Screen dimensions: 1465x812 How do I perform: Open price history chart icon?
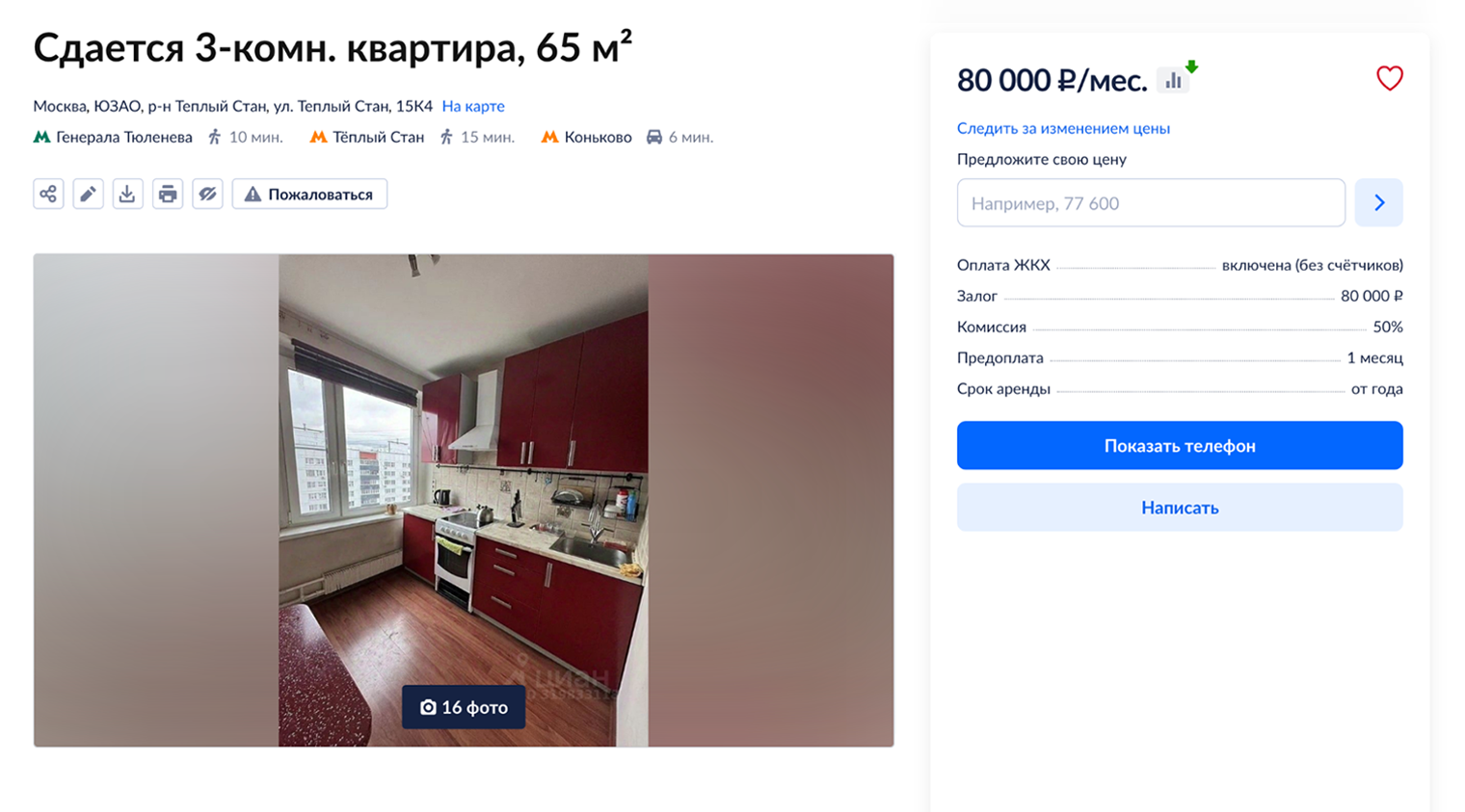coord(1176,79)
